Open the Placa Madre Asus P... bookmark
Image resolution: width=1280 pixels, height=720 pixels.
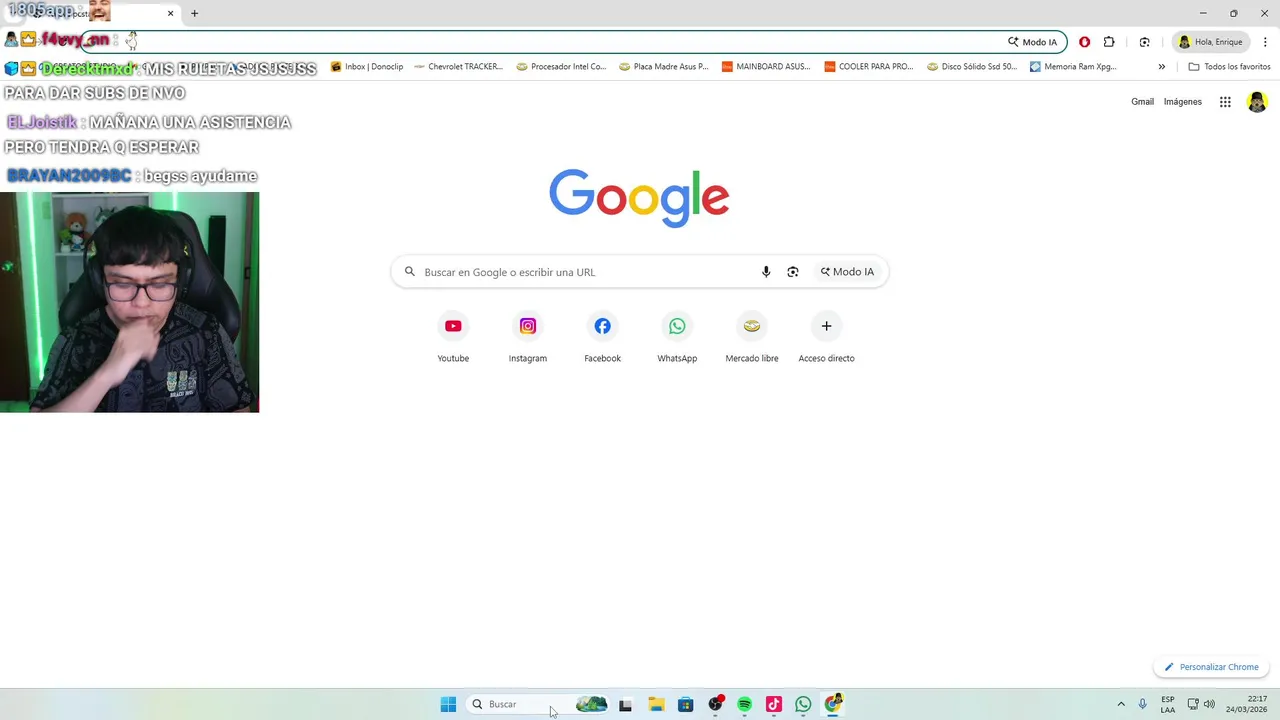pyautogui.click(x=664, y=67)
